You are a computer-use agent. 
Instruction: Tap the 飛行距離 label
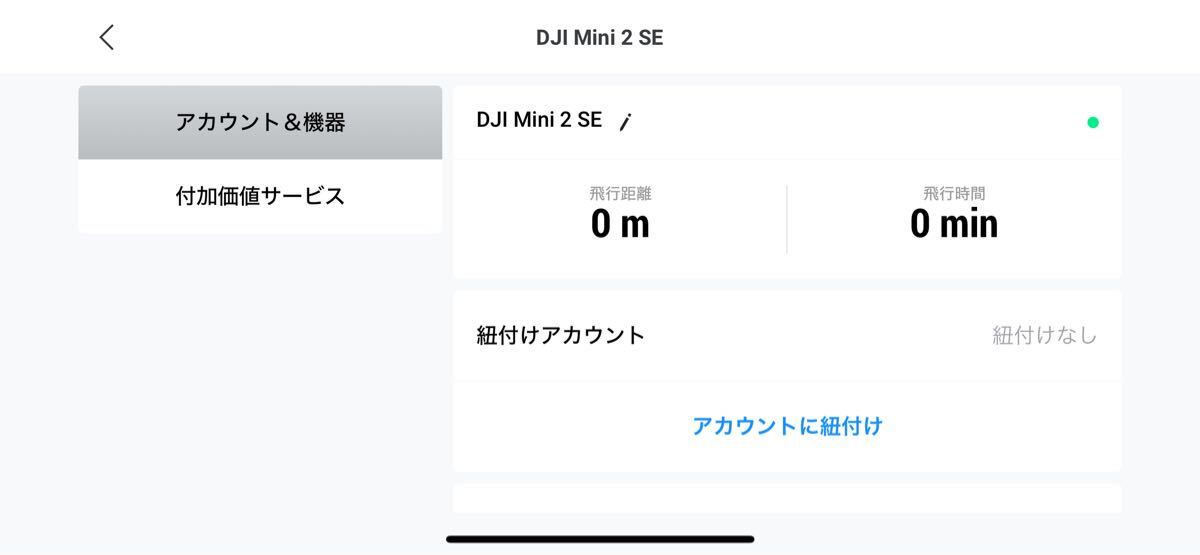coord(620,194)
